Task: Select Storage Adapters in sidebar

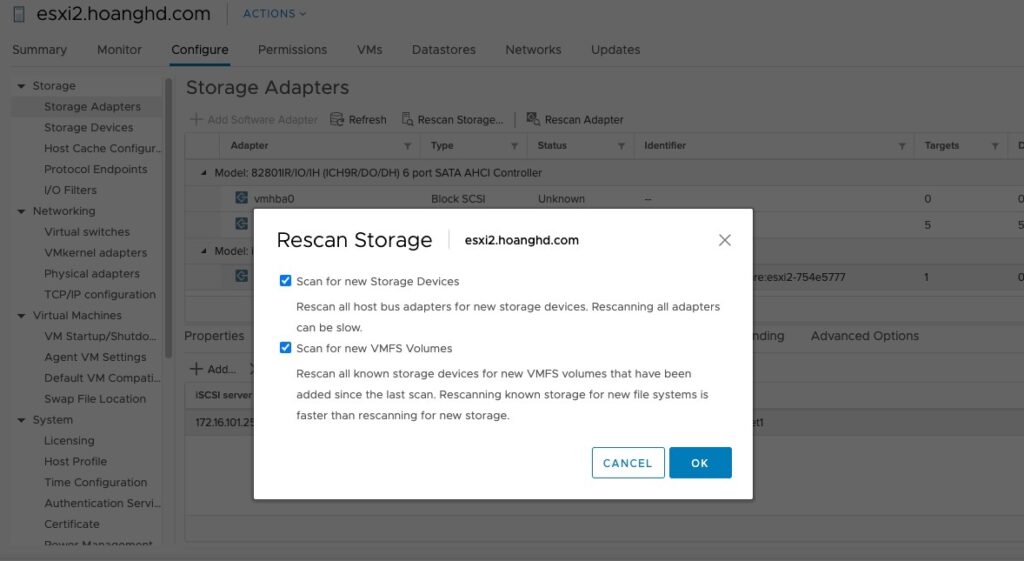Action: (92, 106)
